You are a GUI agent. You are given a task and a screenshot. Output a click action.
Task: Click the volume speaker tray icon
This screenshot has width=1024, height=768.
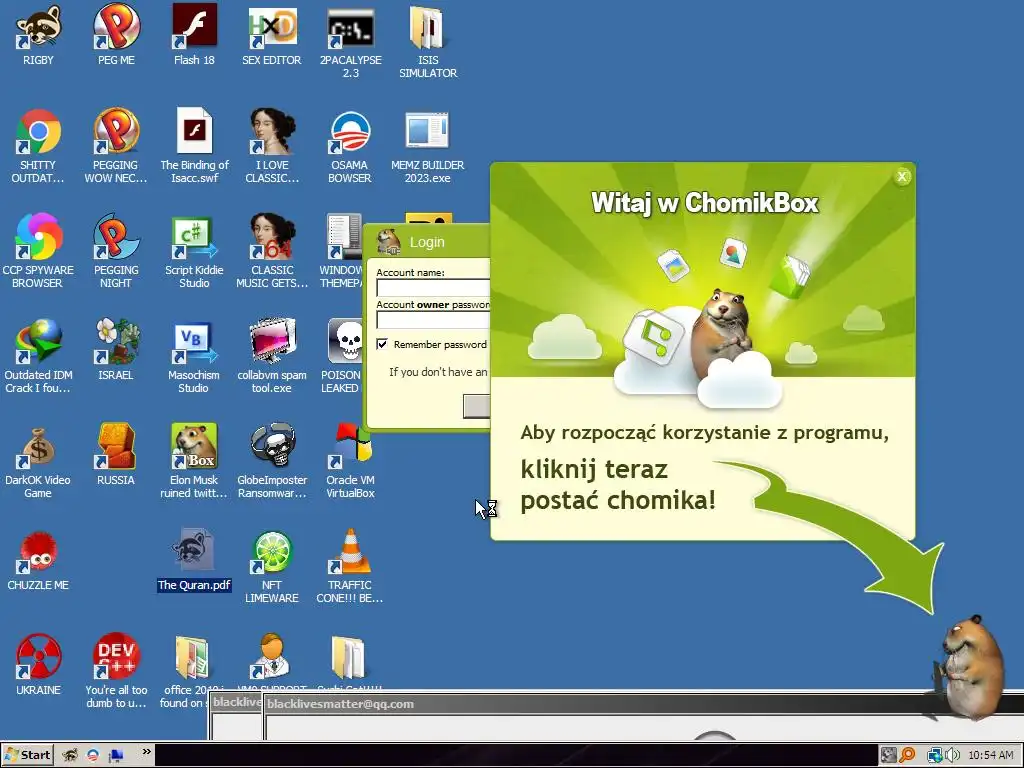(x=952, y=755)
